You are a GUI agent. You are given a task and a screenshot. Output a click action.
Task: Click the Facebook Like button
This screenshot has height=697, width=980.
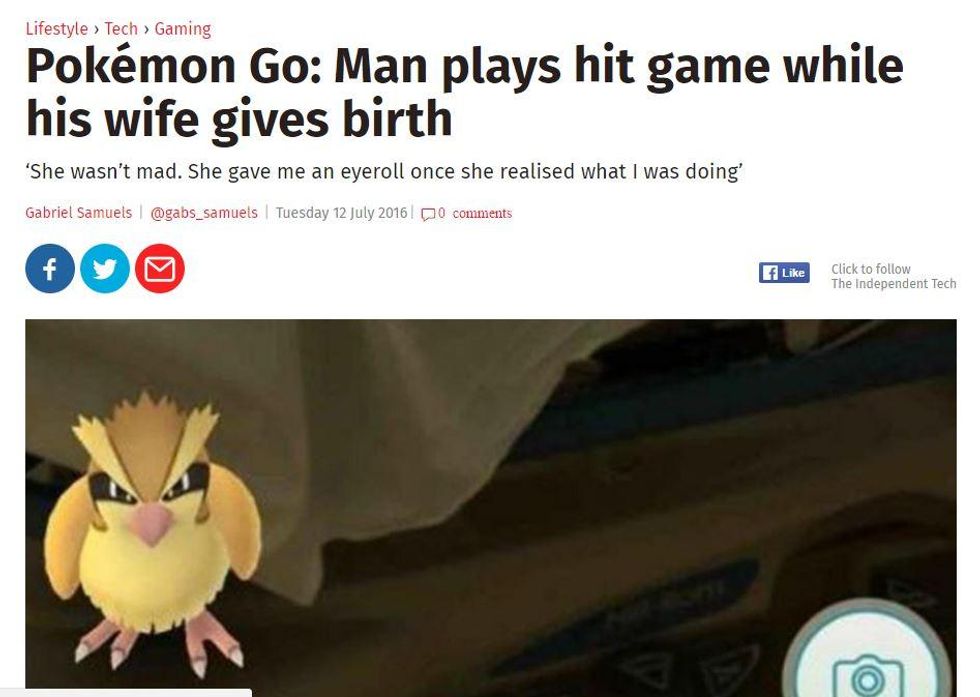coord(784,273)
